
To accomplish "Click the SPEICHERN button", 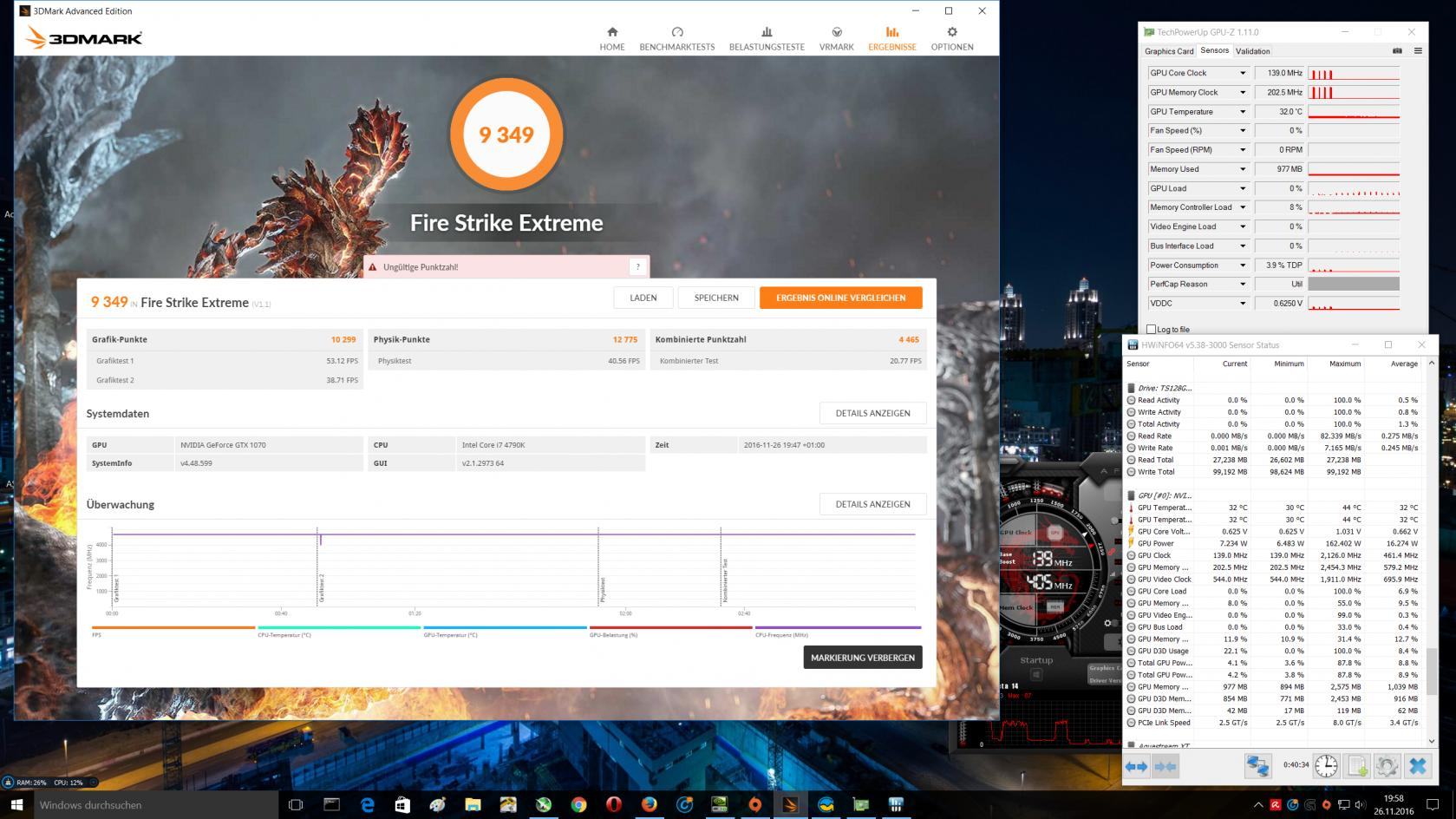I will tap(716, 298).
